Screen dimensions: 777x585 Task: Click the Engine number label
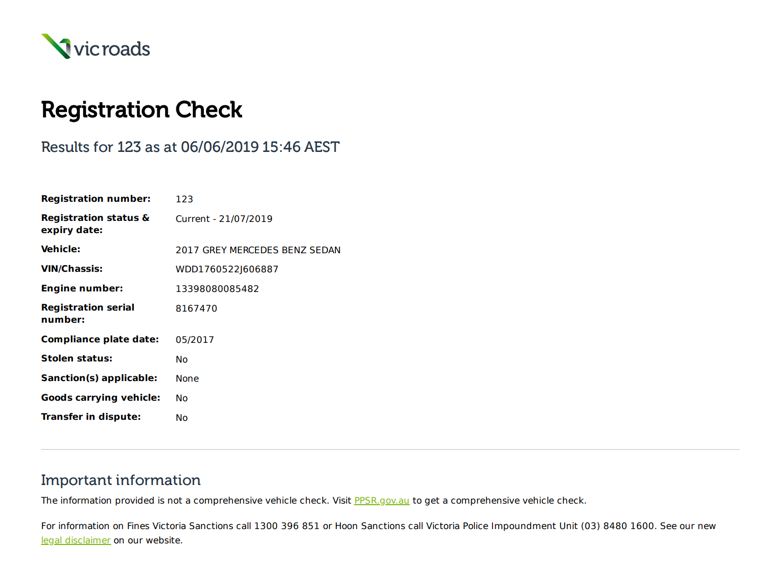[81, 288]
